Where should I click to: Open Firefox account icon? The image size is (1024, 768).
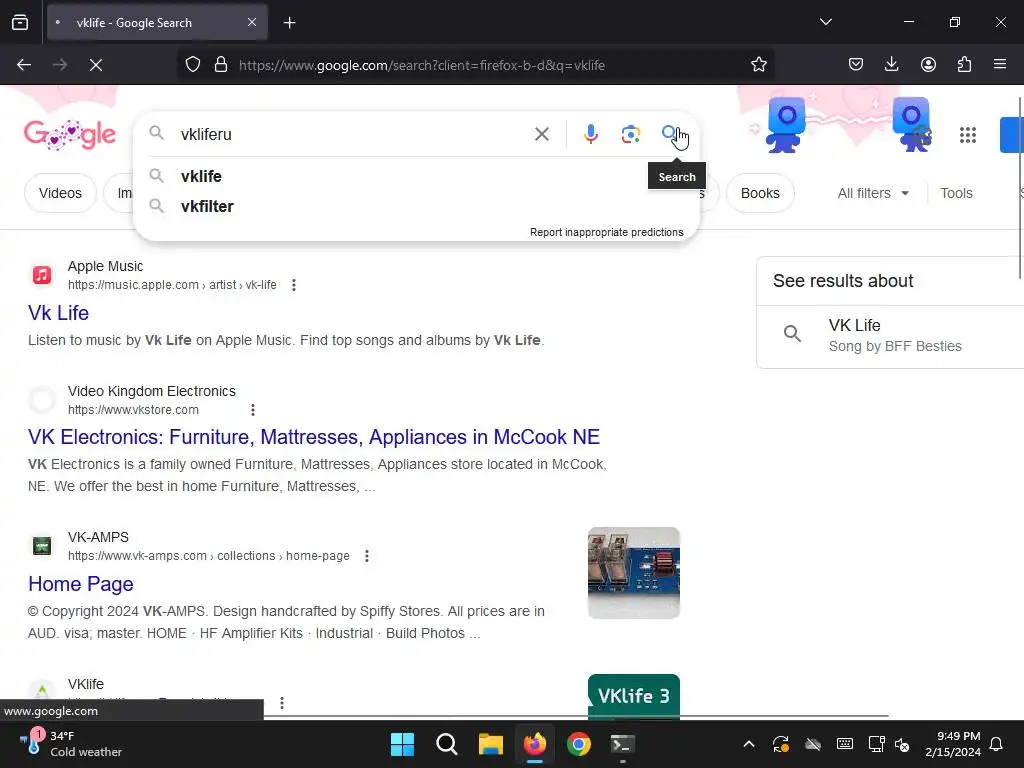click(x=928, y=65)
